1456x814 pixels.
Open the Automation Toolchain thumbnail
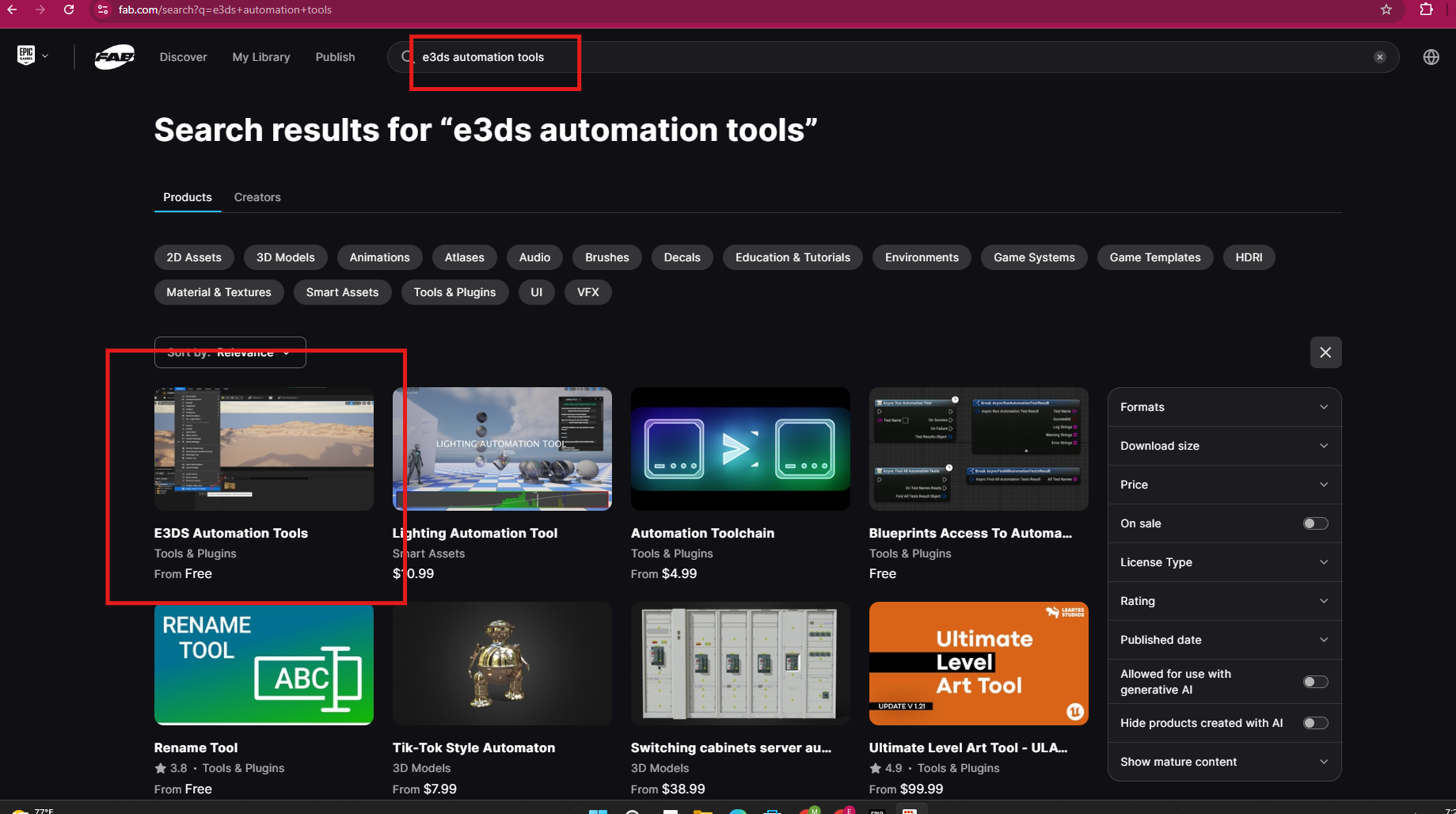point(740,449)
